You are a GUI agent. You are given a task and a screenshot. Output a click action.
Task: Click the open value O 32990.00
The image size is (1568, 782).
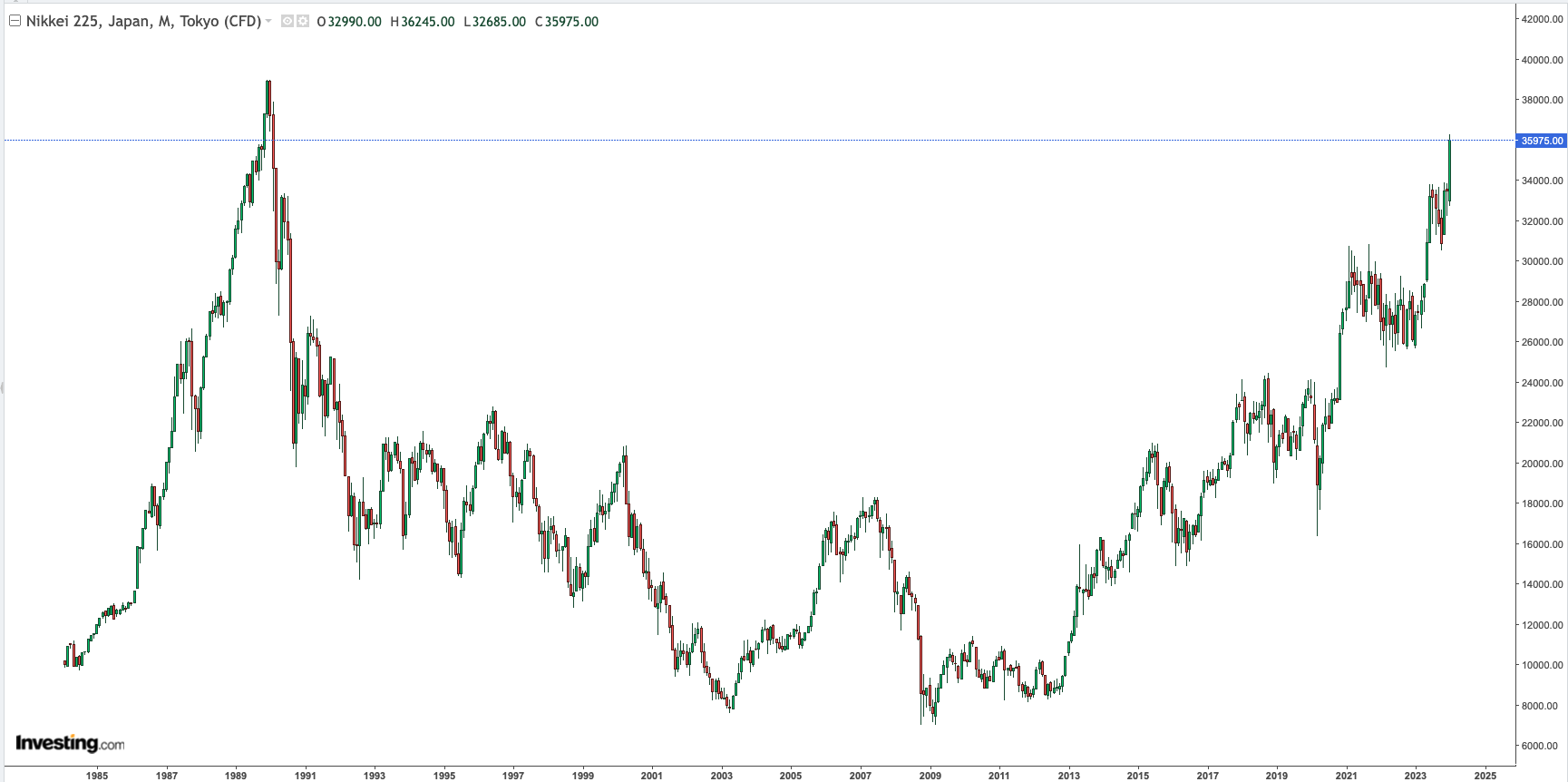click(349, 22)
